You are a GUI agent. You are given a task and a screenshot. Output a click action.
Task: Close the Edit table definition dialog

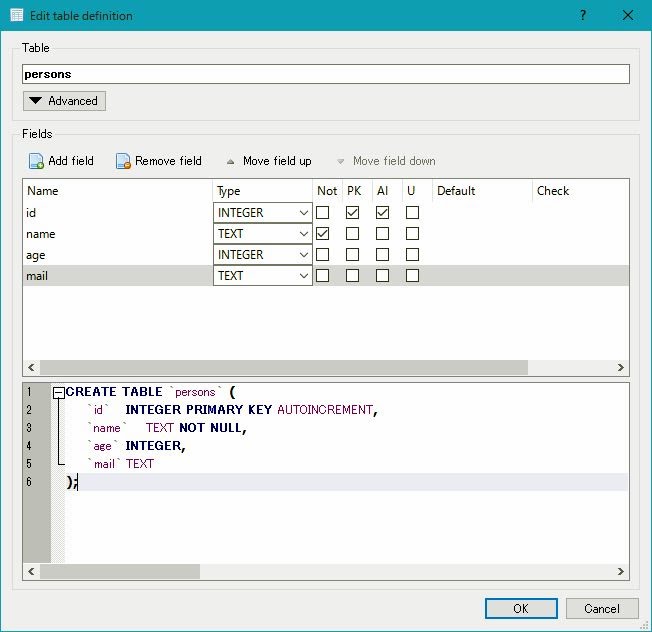point(627,15)
